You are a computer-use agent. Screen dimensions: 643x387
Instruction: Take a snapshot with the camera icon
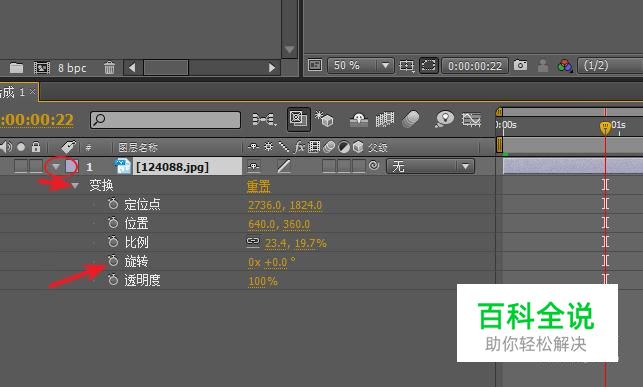point(520,65)
